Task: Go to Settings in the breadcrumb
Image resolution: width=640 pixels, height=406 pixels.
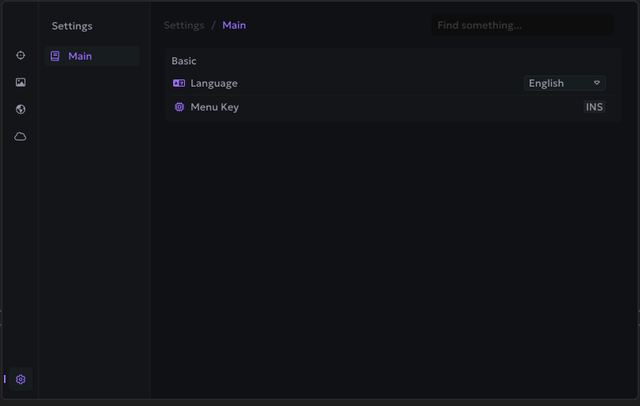Action: pyautogui.click(x=184, y=25)
